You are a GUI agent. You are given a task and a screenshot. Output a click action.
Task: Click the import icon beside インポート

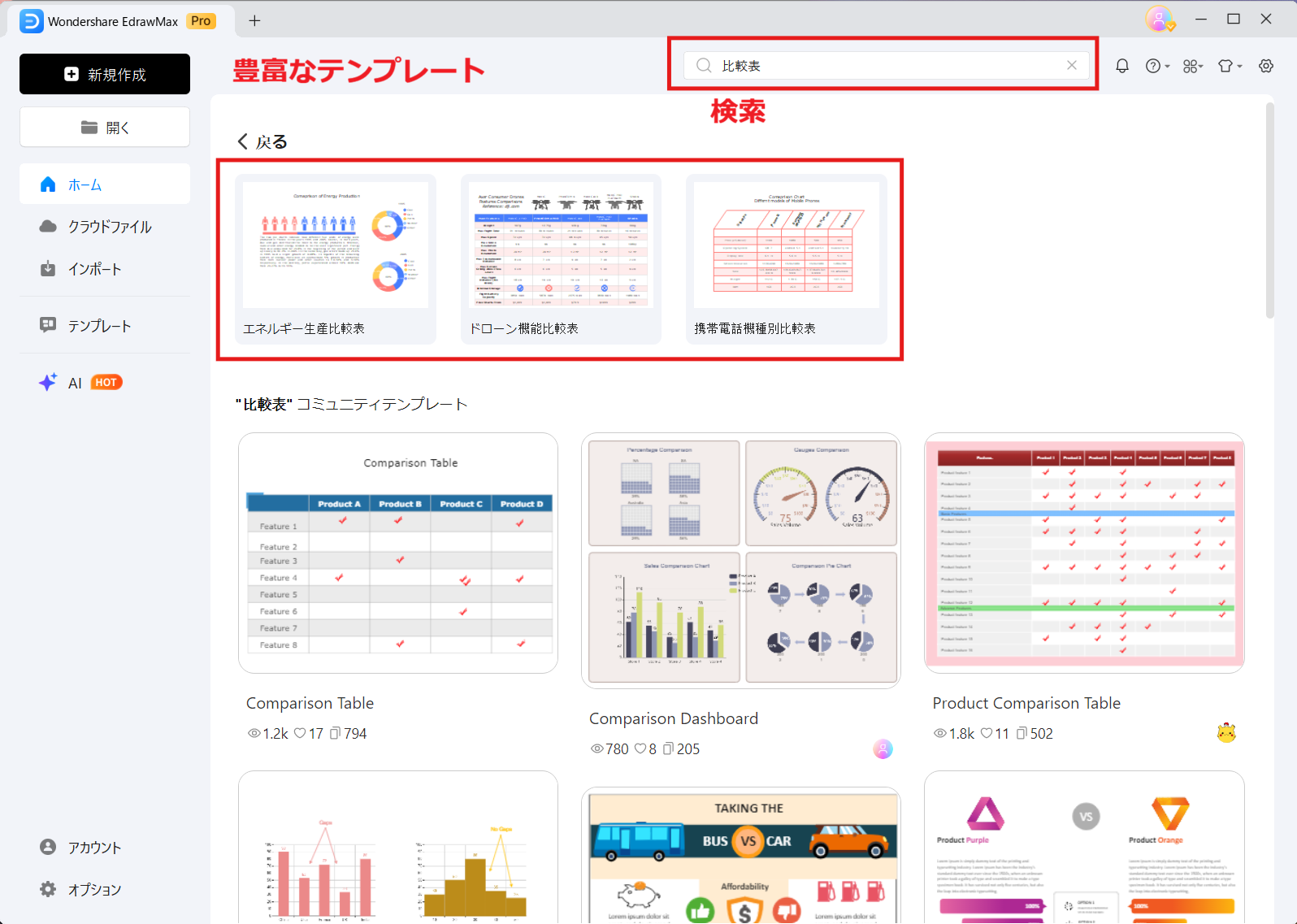[48, 268]
